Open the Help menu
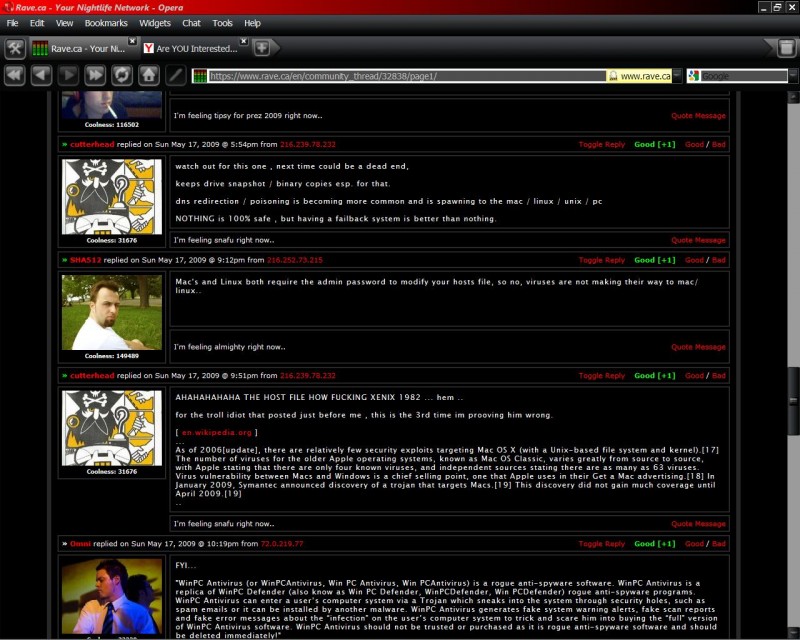The width and height of the screenshot is (800, 640). coord(252,23)
